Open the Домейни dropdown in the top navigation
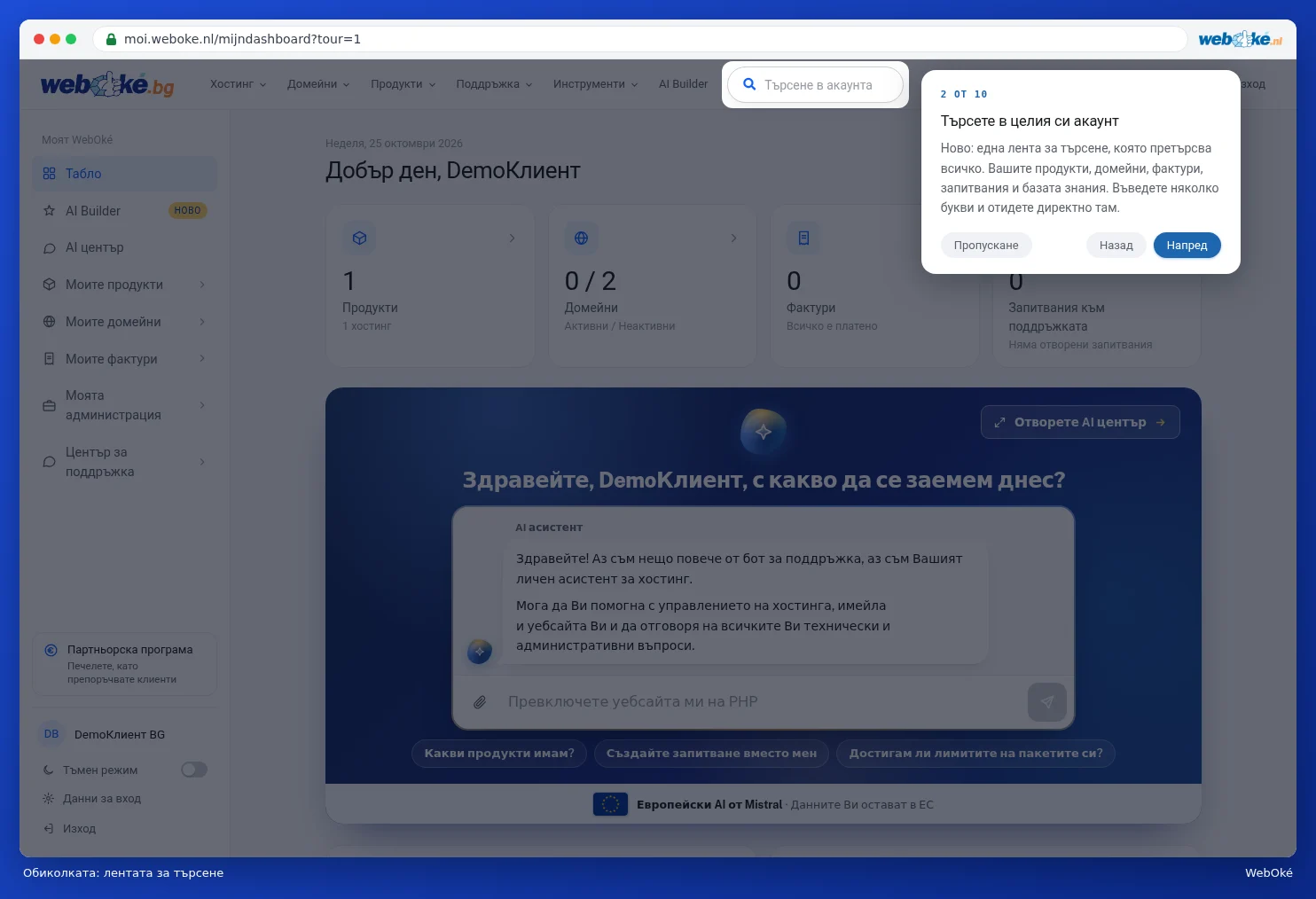The height and width of the screenshot is (899, 1316). [x=318, y=84]
